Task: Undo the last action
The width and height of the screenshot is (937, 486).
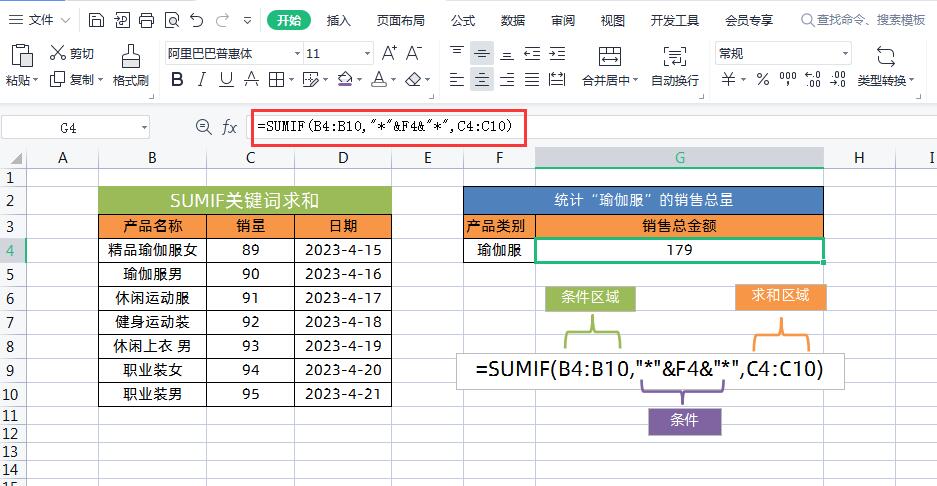Action: (196, 20)
